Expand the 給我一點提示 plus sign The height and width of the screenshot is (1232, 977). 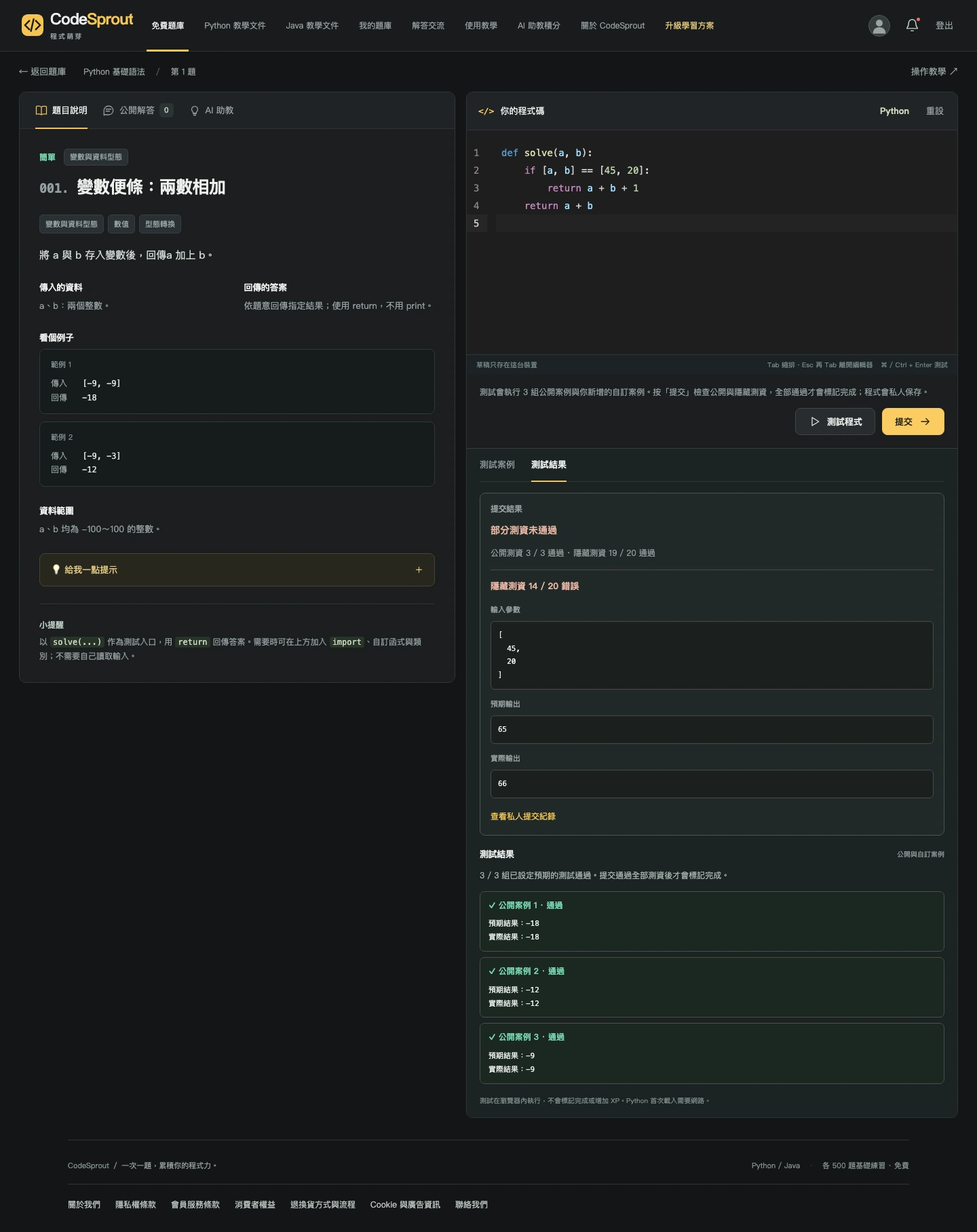tap(419, 570)
